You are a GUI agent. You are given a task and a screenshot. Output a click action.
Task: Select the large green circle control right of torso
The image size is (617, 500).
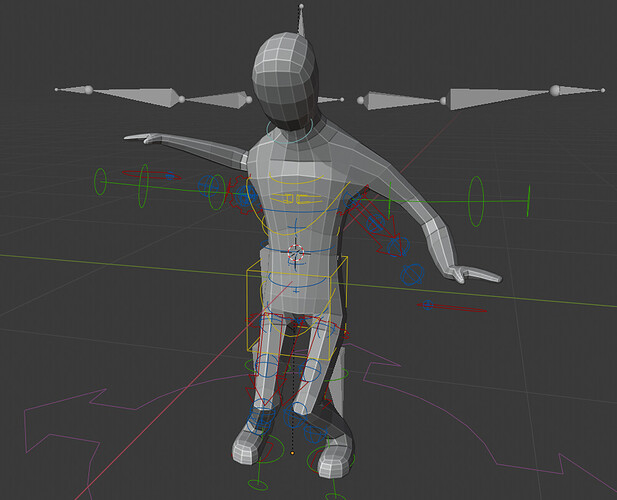click(476, 201)
